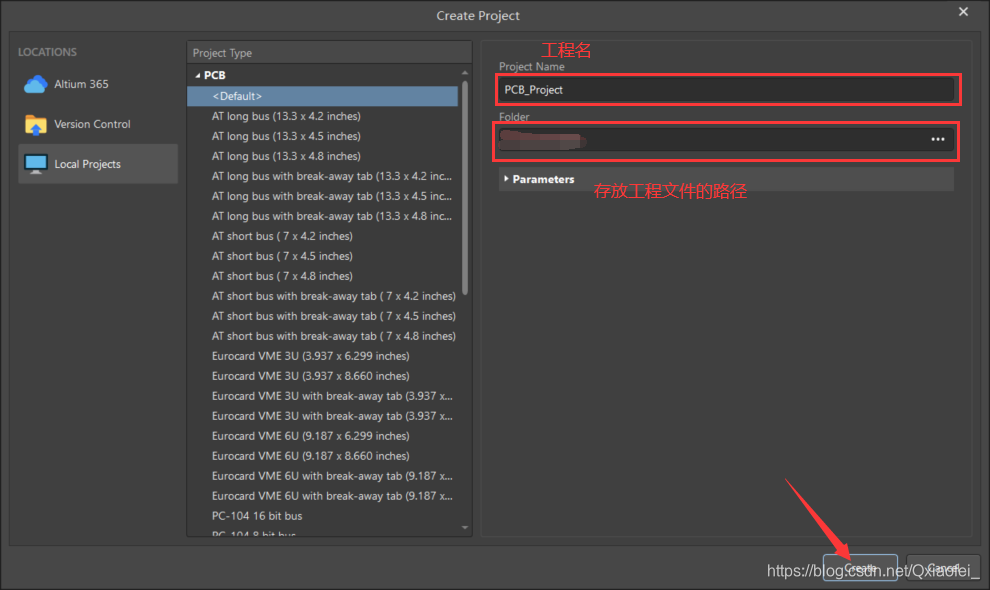
Task: Choose AT short bus (7 x 4.8 inches)
Action: tap(282, 276)
